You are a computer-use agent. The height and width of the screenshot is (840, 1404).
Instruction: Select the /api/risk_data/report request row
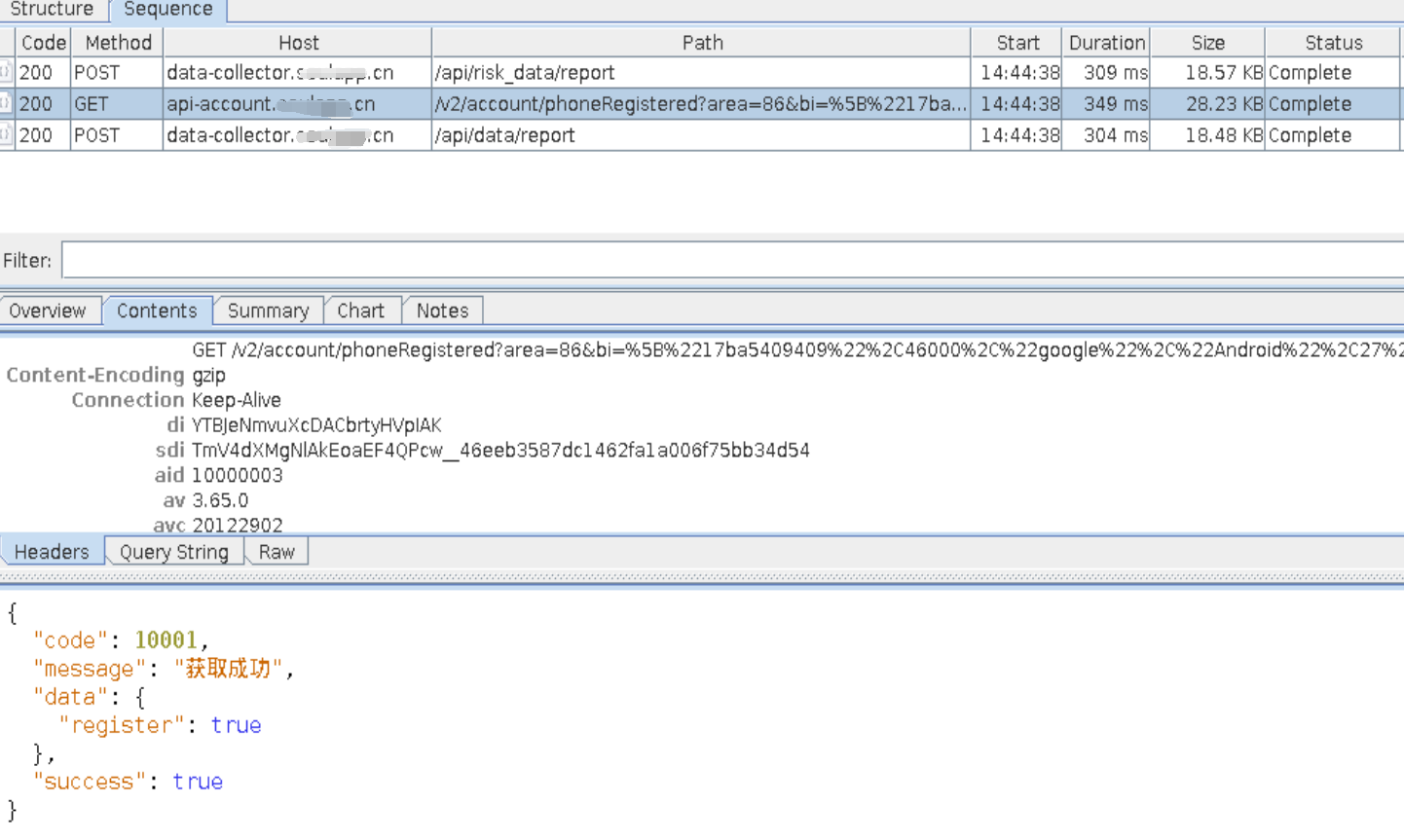click(x=701, y=73)
